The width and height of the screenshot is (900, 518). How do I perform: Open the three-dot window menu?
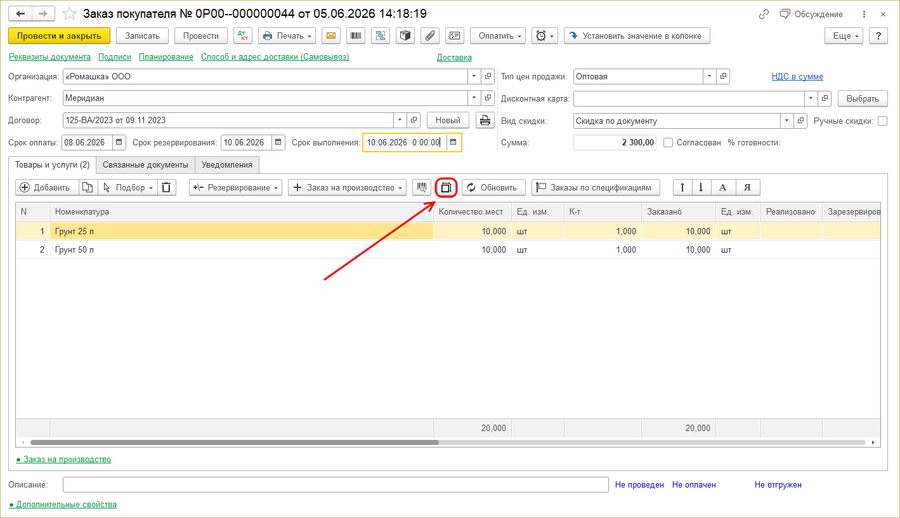(864, 14)
